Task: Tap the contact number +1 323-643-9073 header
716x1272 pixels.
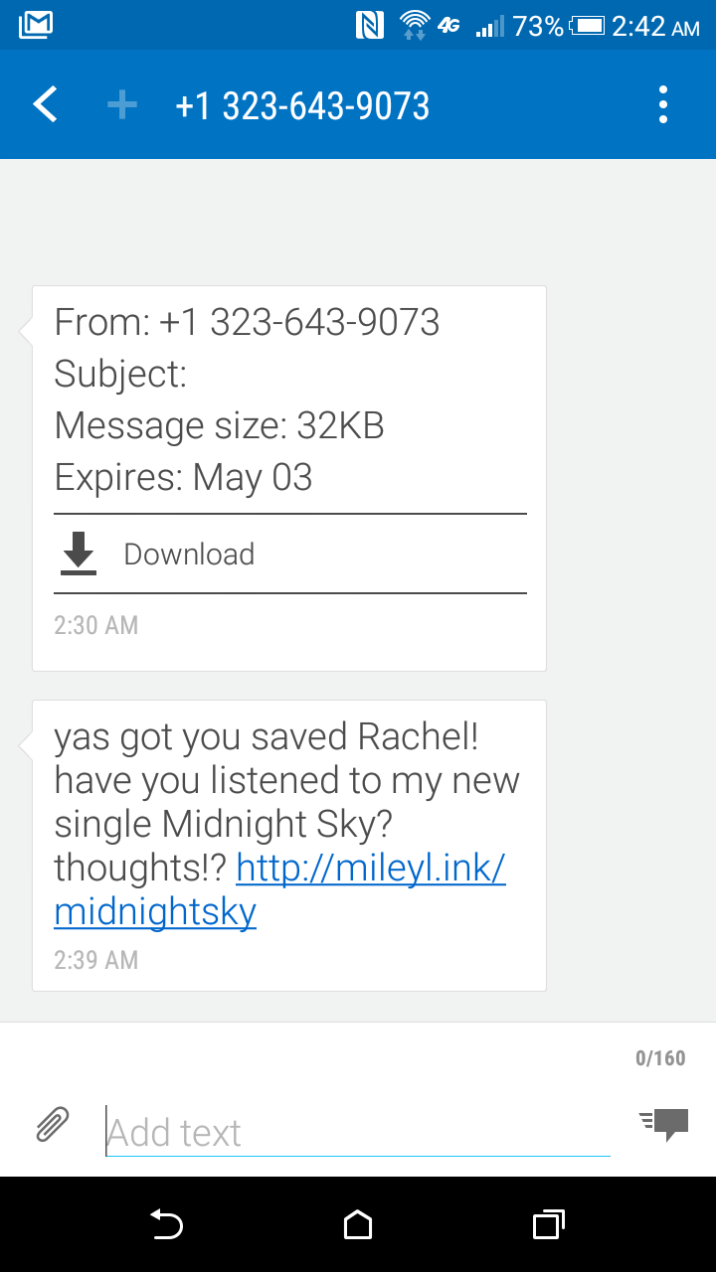Action: 302,104
